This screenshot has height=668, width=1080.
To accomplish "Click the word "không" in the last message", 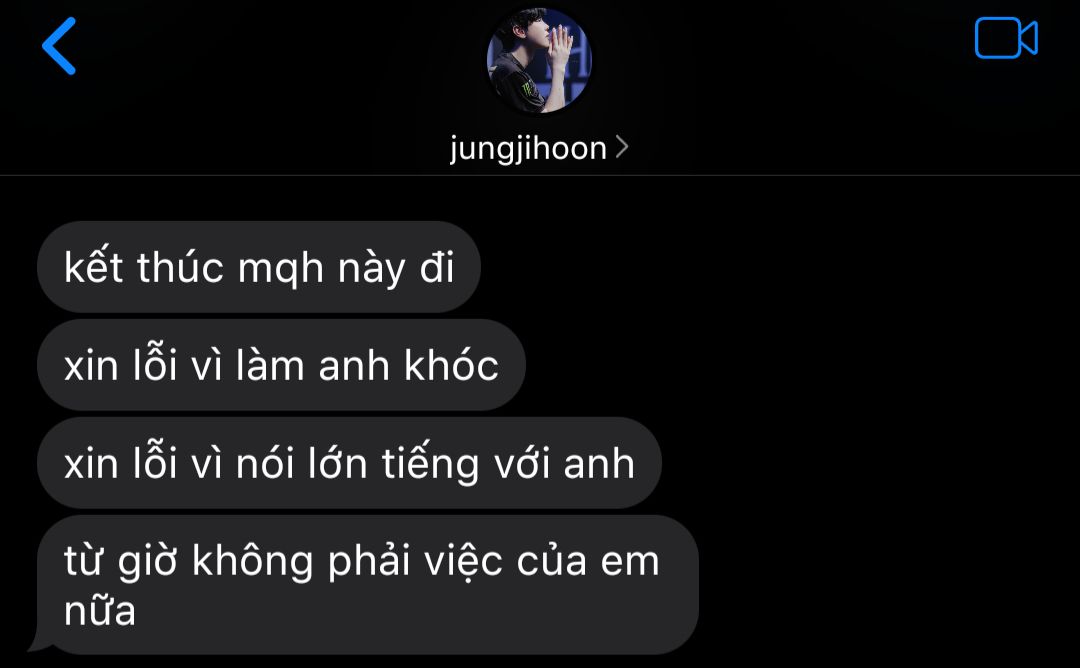I will (x=252, y=560).
